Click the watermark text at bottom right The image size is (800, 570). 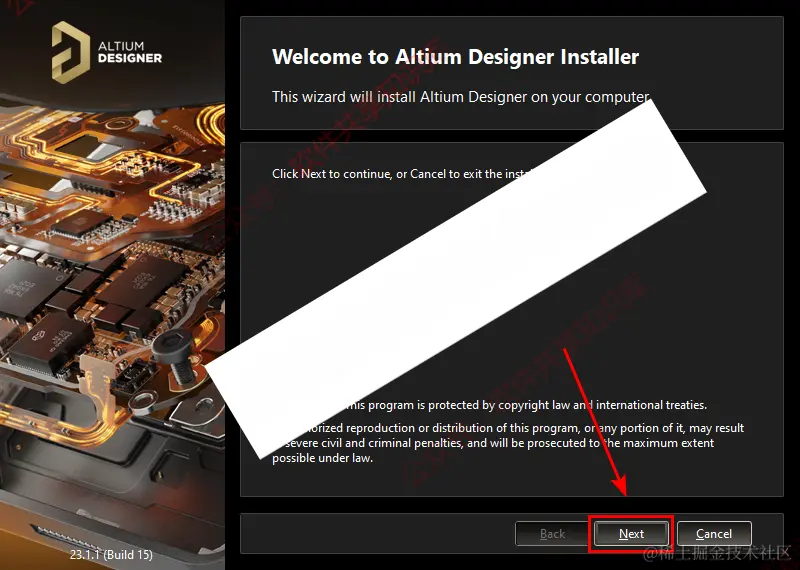click(717, 552)
